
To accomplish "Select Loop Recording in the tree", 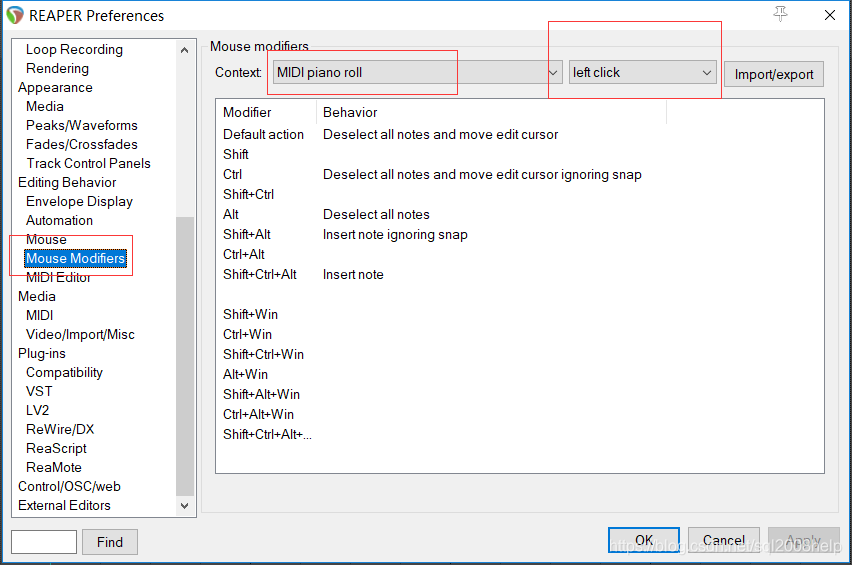I will coord(74,49).
